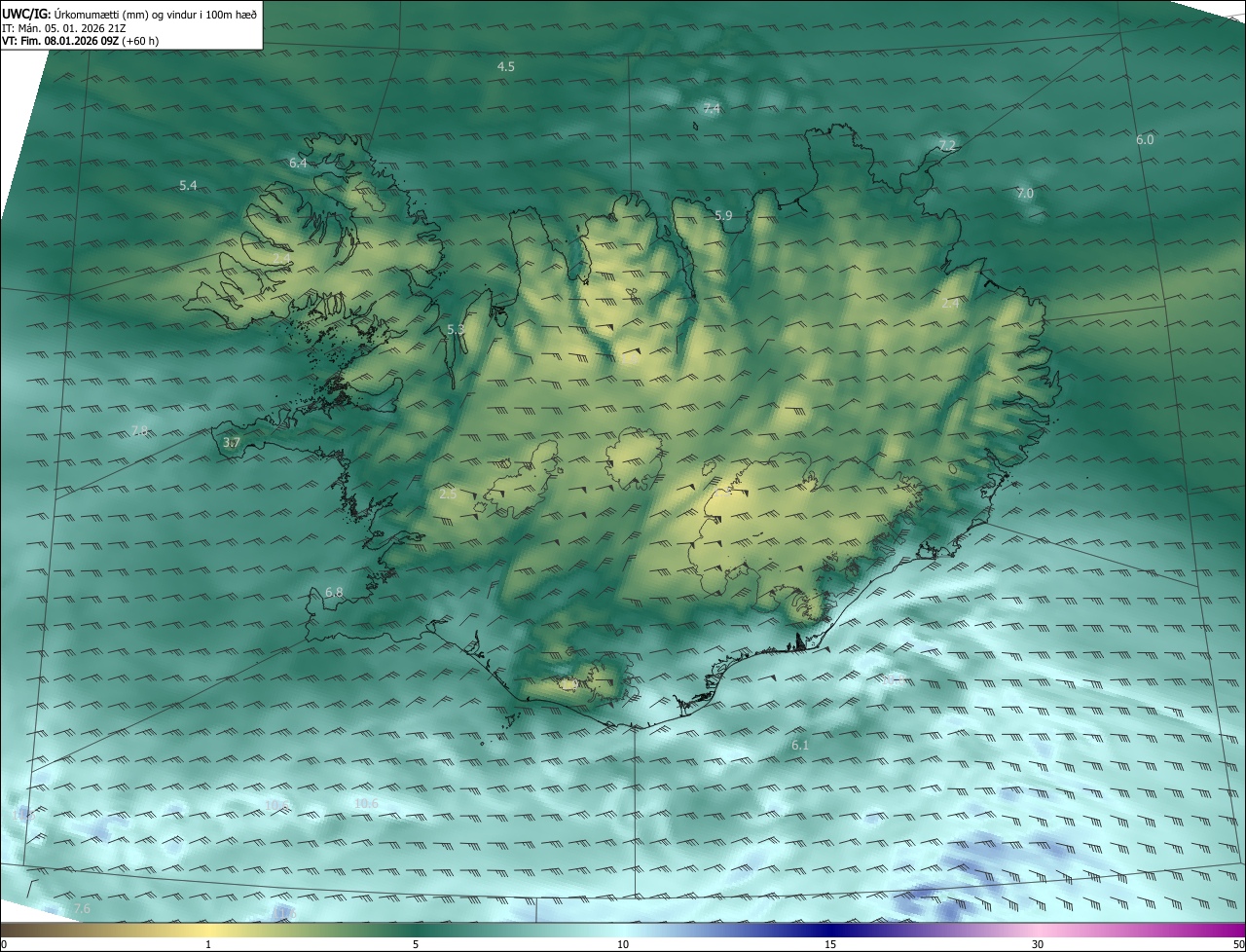Click the 5.4 value label
The height and width of the screenshot is (952, 1246).
click(x=188, y=185)
